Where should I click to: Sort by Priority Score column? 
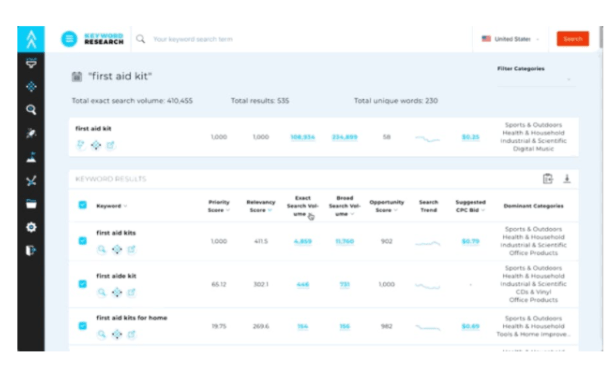click(x=219, y=206)
